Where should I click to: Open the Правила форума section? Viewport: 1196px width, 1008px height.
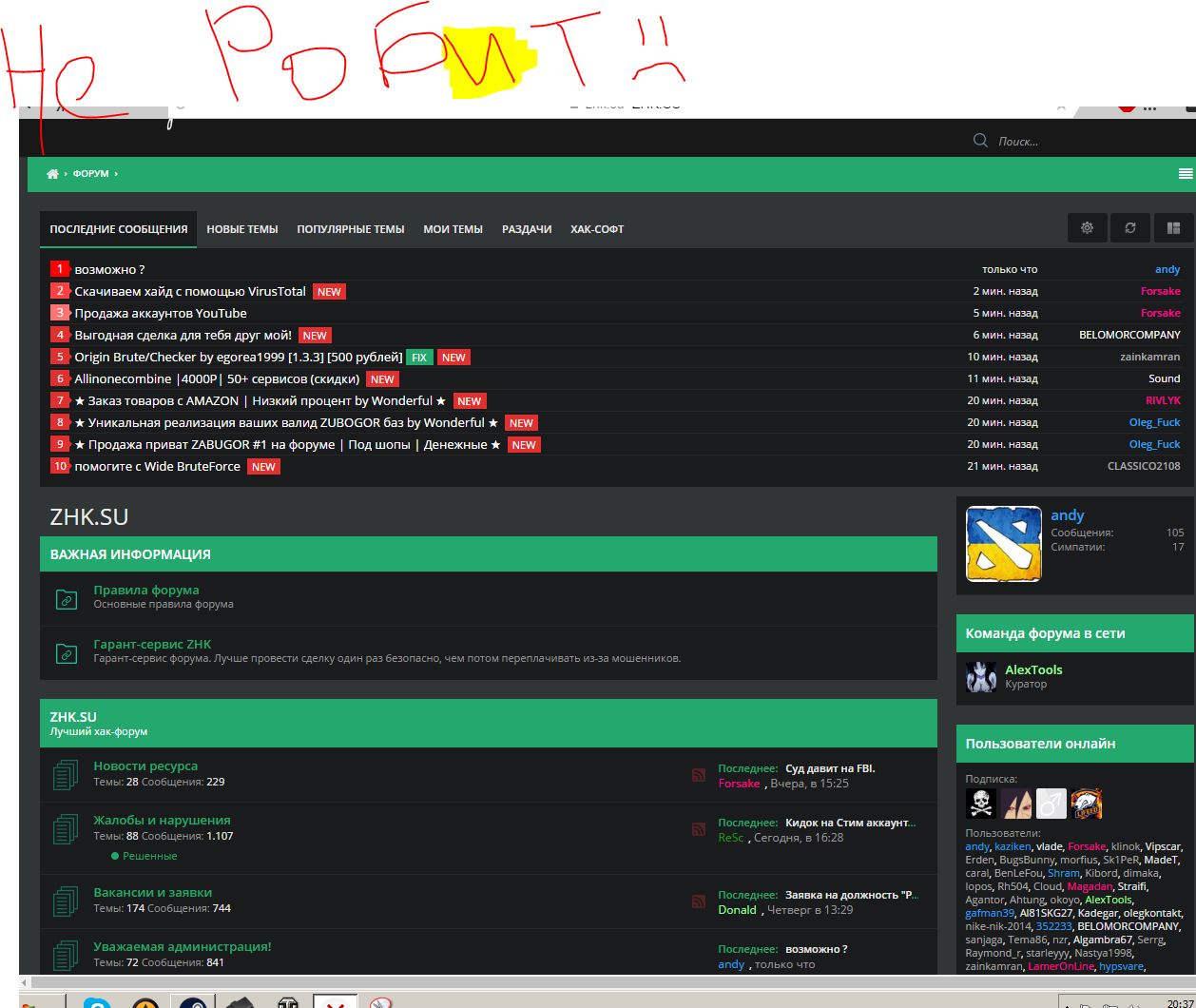tap(146, 590)
